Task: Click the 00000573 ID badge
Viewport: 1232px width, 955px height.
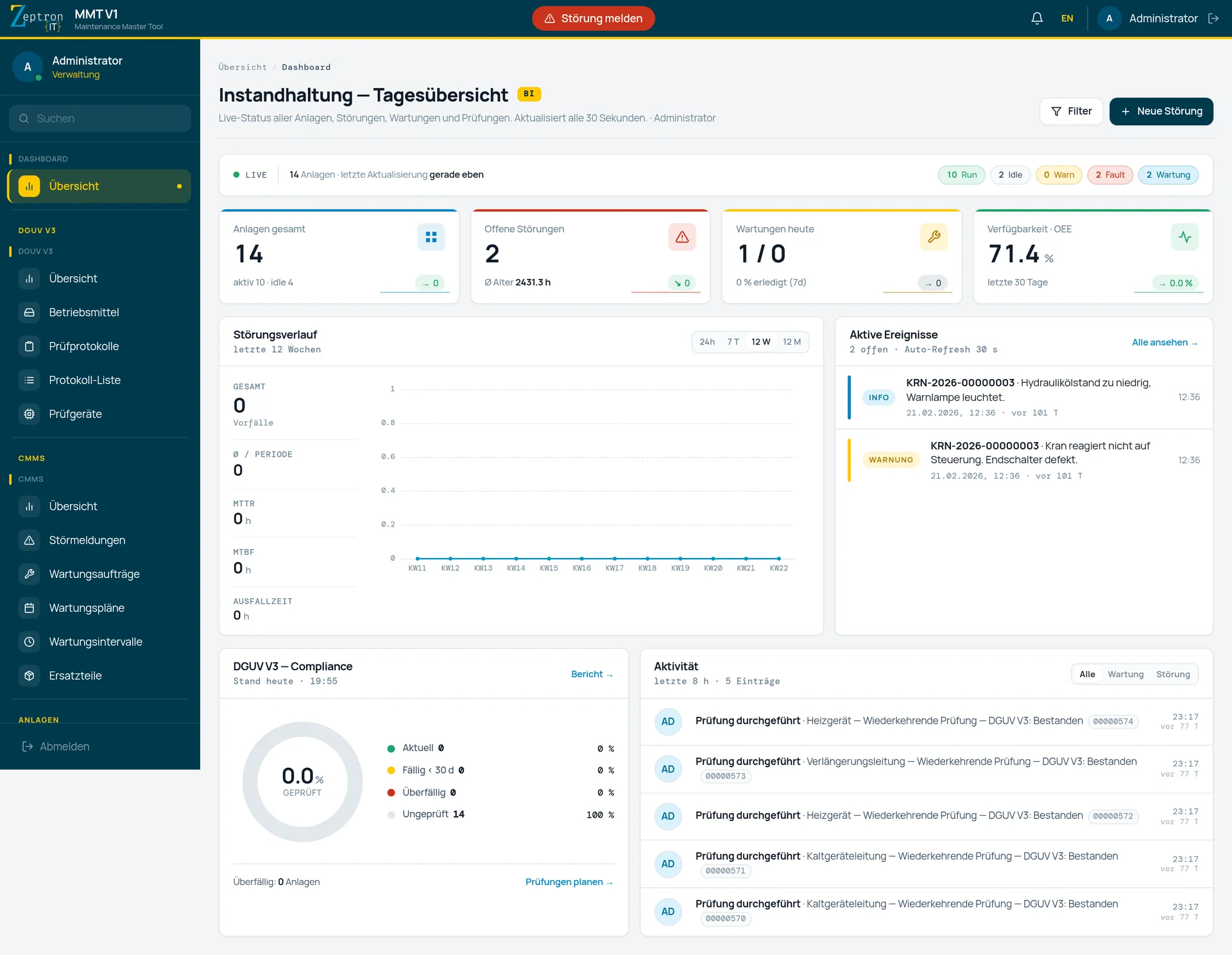Action: click(x=726, y=776)
